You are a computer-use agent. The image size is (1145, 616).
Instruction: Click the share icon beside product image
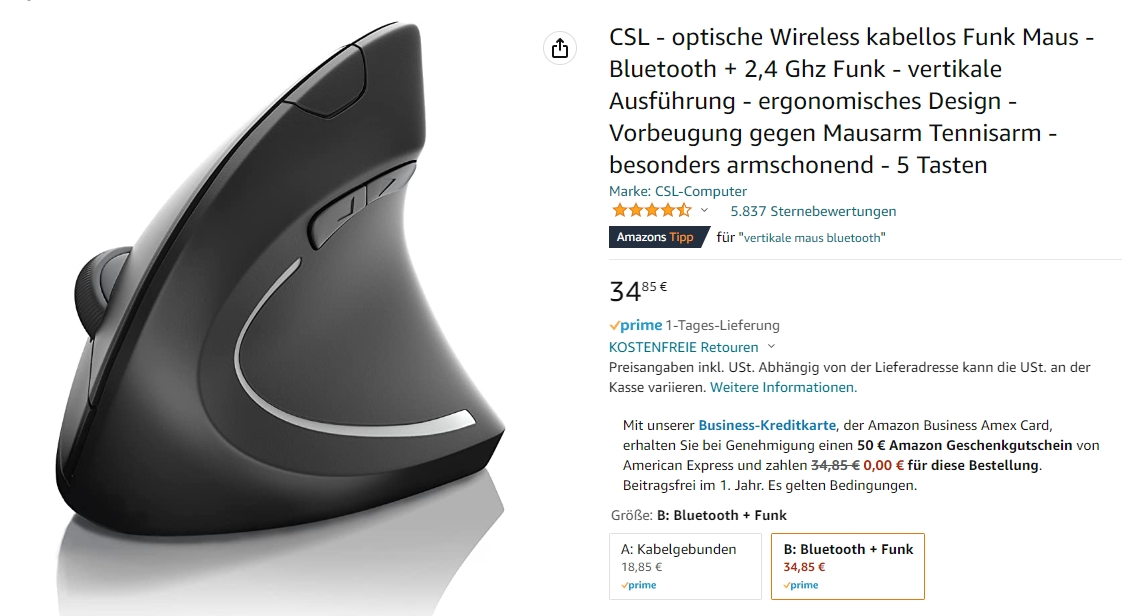pyautogui.click(x=560, y=48)
